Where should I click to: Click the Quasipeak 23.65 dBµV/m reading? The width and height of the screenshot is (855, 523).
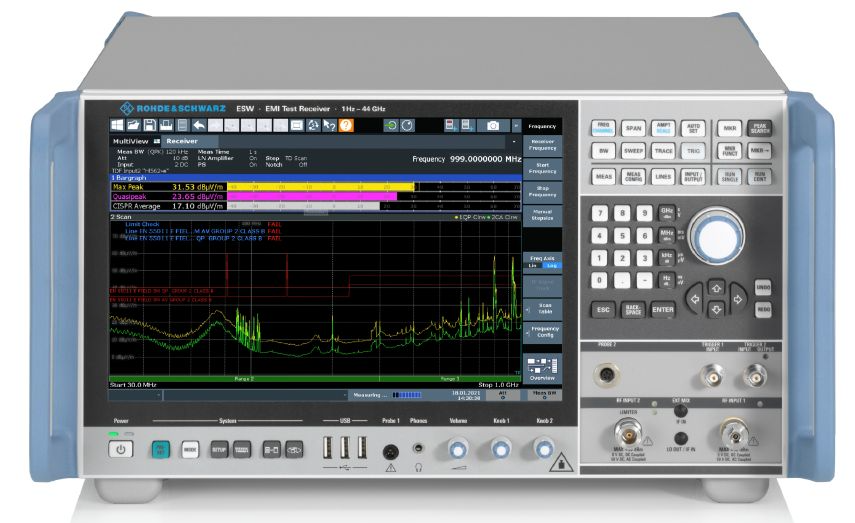pyautogui.click(x=168, y=196)
